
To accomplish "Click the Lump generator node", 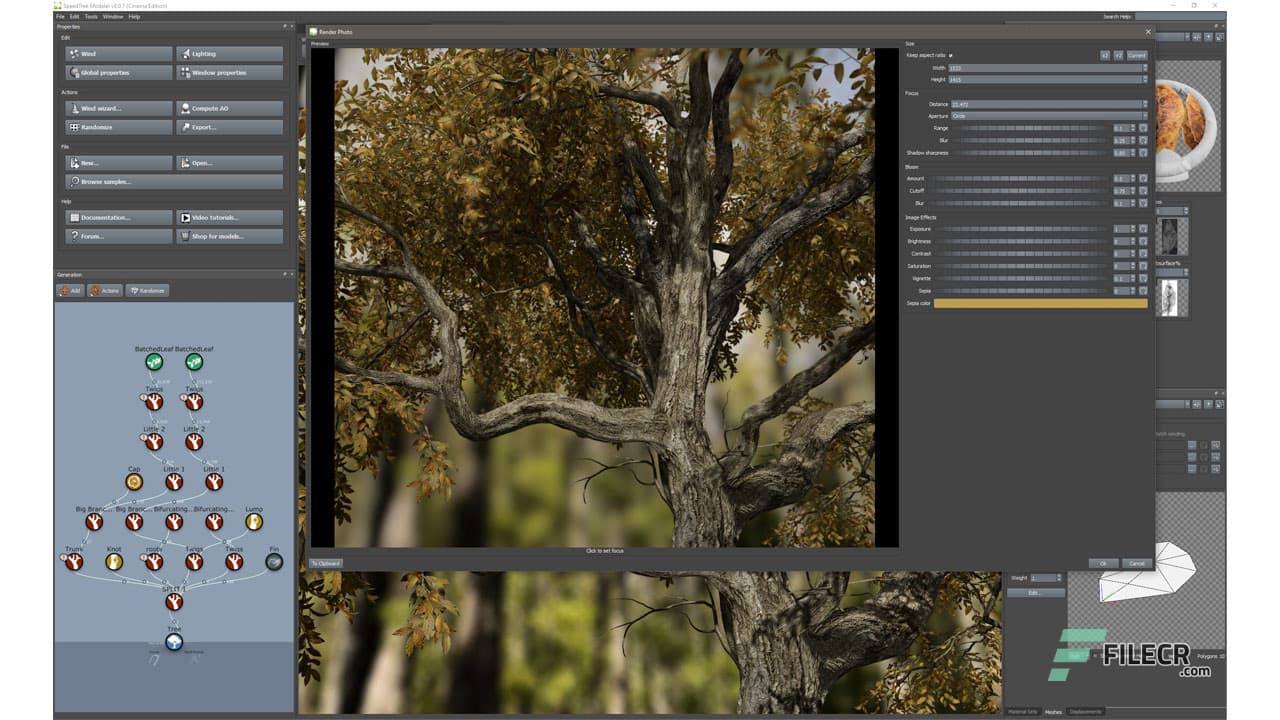I will coord(254,523).
